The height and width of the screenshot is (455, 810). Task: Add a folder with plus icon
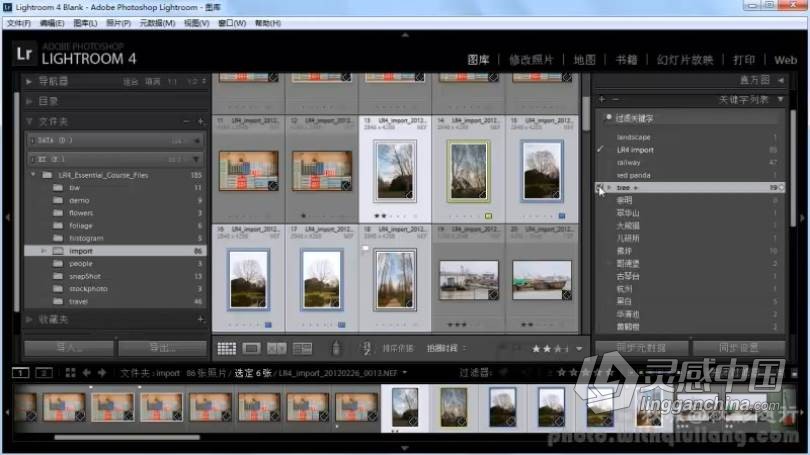click(x=200, y=121)
